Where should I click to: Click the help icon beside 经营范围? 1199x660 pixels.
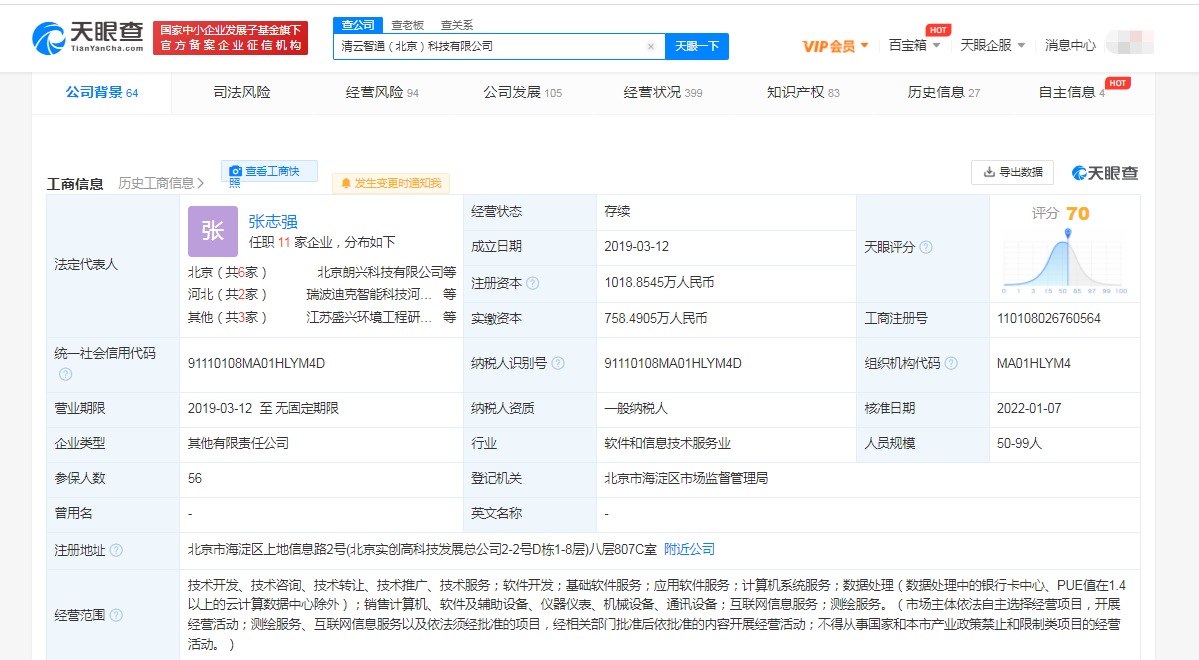coord(116,616)
